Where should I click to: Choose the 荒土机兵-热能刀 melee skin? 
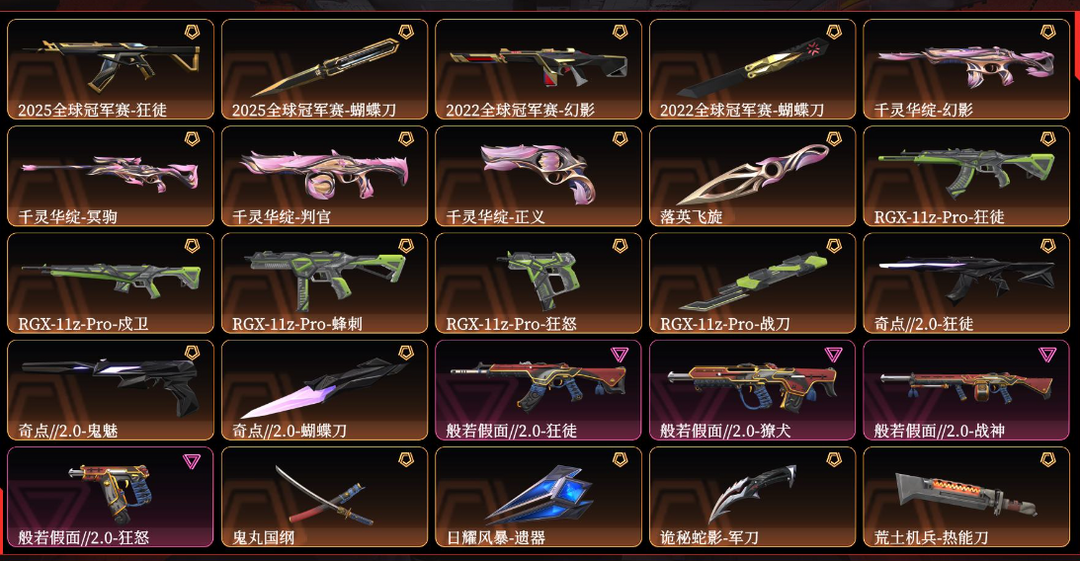click(966, 497)
